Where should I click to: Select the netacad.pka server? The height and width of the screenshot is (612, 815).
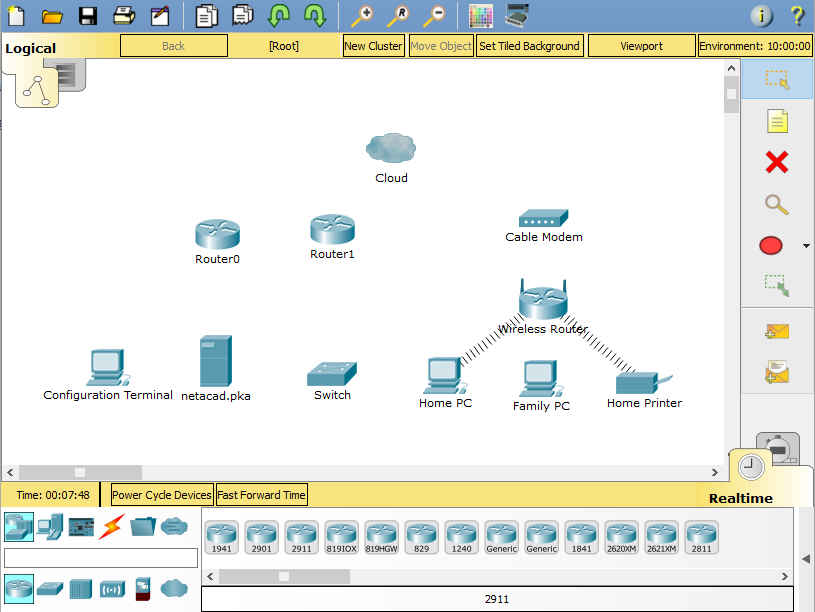tap(216, 361)
